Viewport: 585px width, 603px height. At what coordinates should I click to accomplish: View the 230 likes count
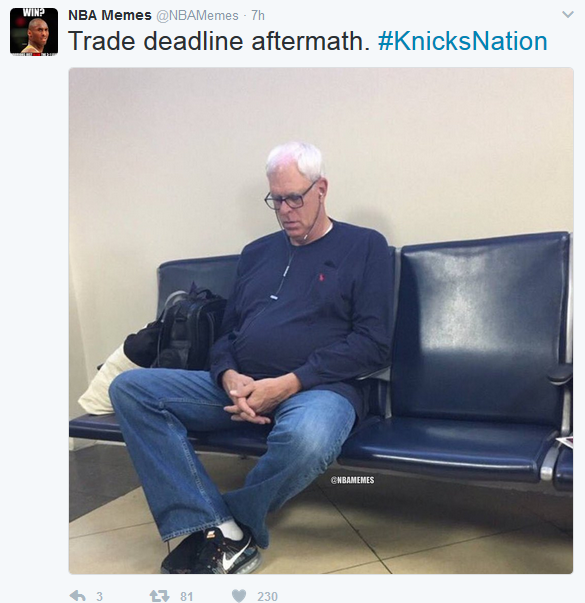pyautogui.click(x=267, y=596)
